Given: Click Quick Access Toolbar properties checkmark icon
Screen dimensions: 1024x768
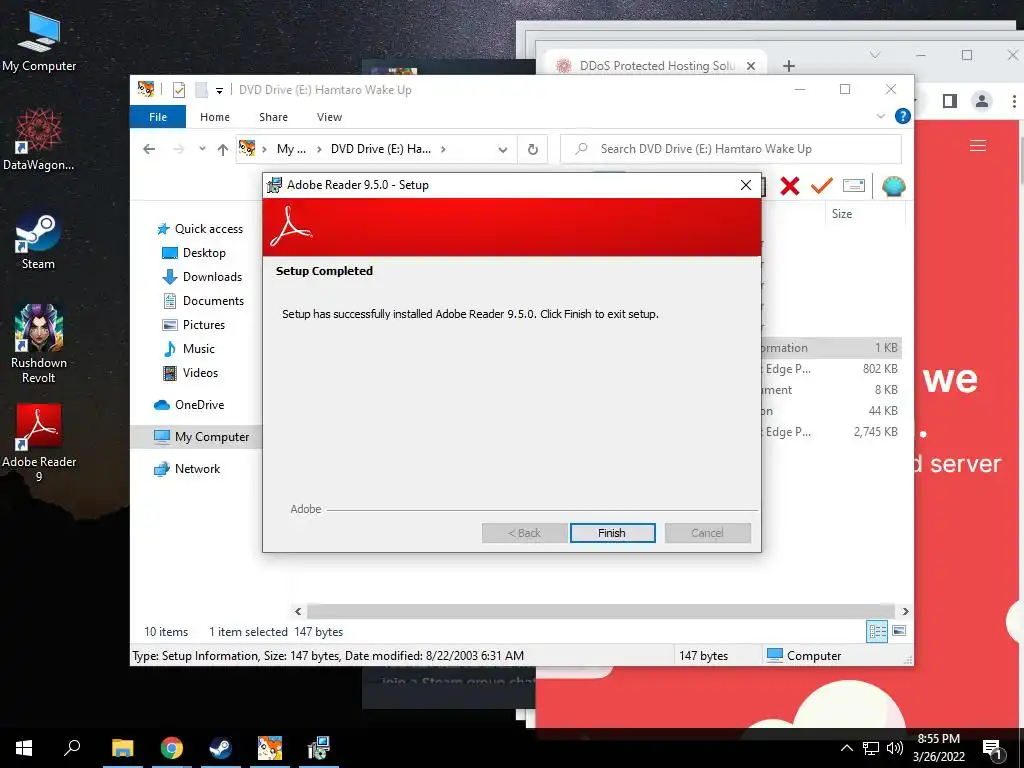Looking at the screenshot, I should coord(178,89).
